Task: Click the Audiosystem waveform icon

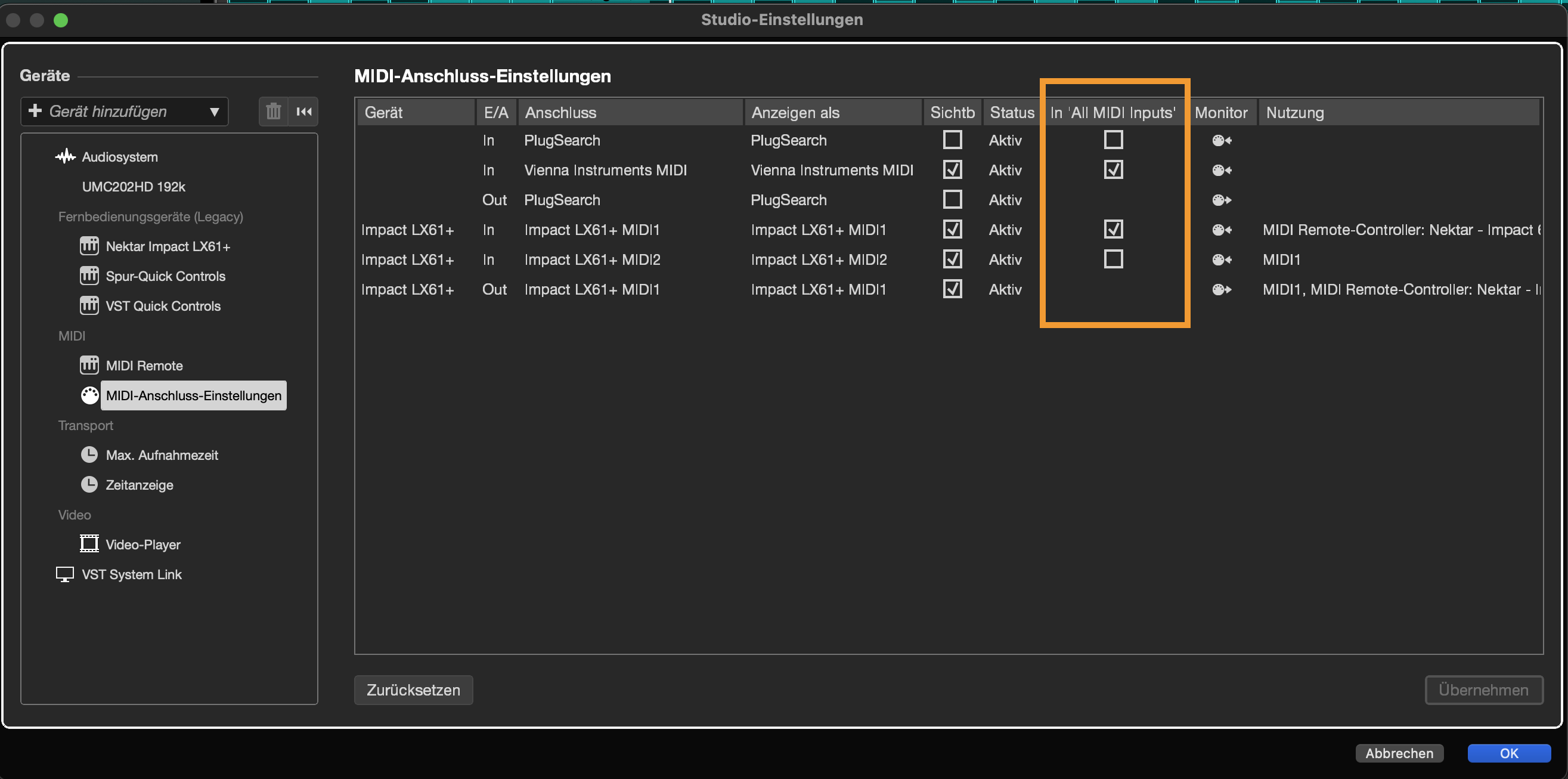Action: [x=65, y=156]
